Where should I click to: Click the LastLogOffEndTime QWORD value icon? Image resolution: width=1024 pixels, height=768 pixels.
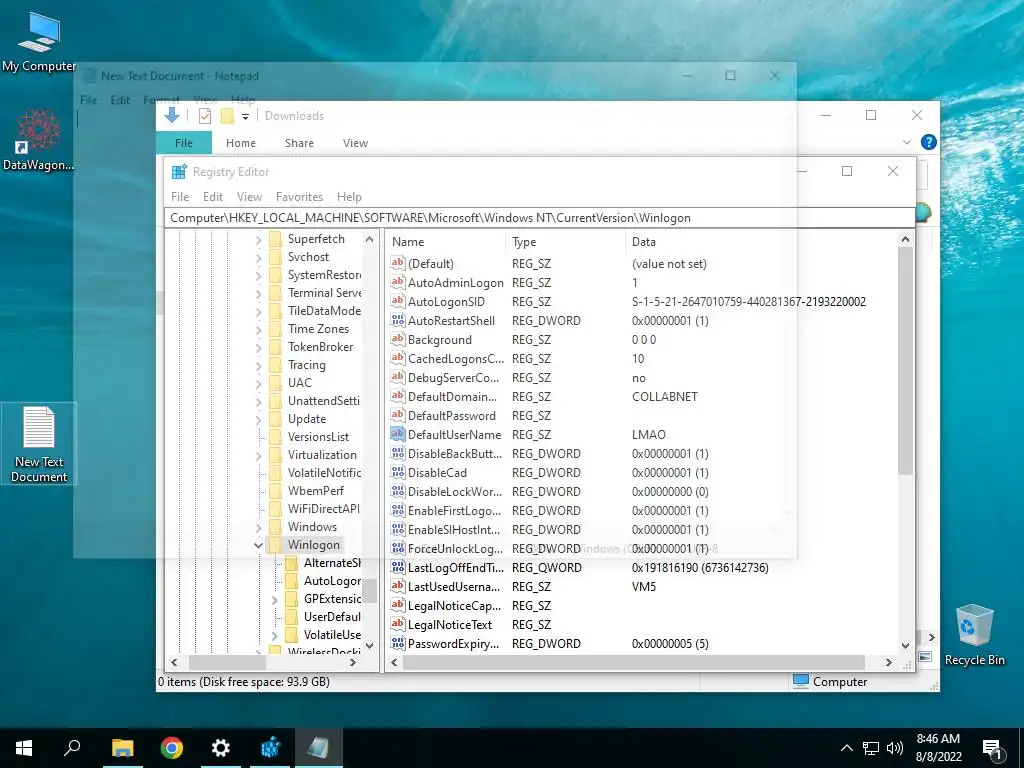398,568
